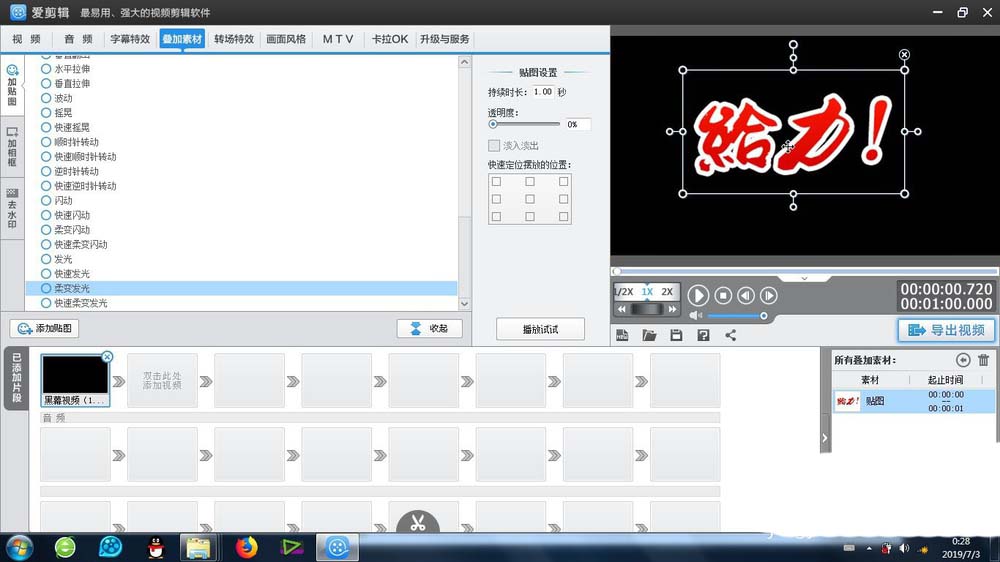Open the 加相框 sidebar panel
This screenshot has width=1000, height=562.
12,147
